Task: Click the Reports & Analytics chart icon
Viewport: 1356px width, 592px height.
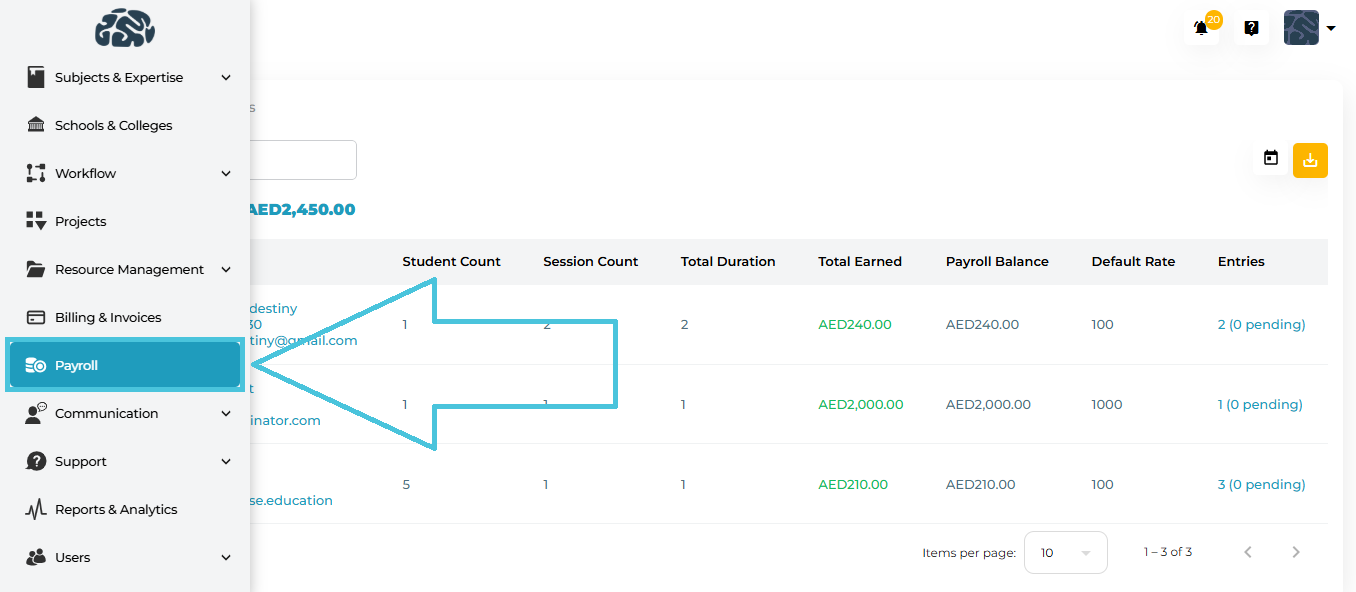Action: 36,509
